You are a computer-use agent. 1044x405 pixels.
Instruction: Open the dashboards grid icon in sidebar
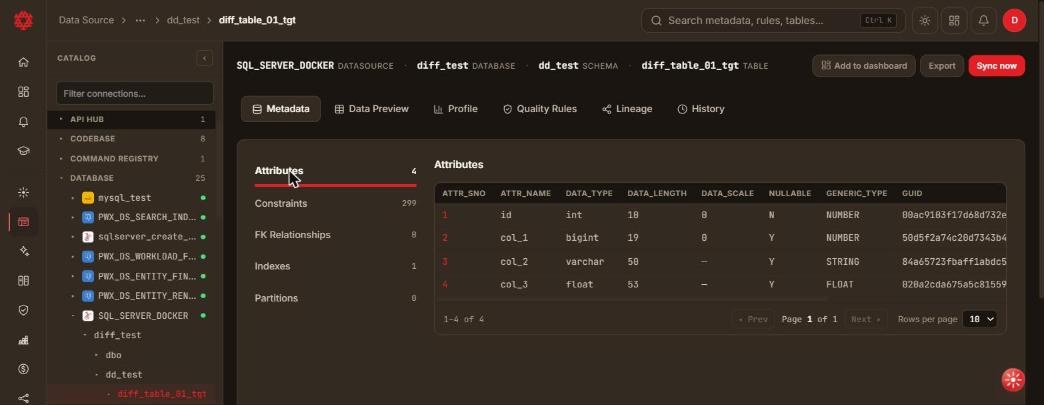pyautogui.click(x=23, y=92)
